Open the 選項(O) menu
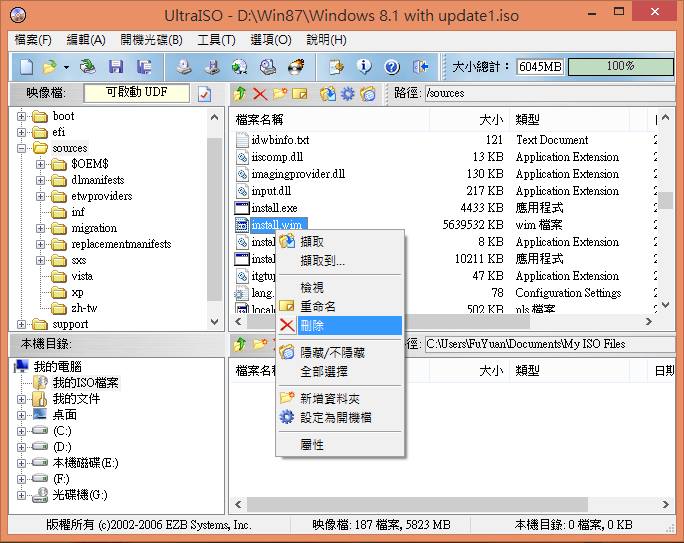The image size is (684, 543). (271, 40)
